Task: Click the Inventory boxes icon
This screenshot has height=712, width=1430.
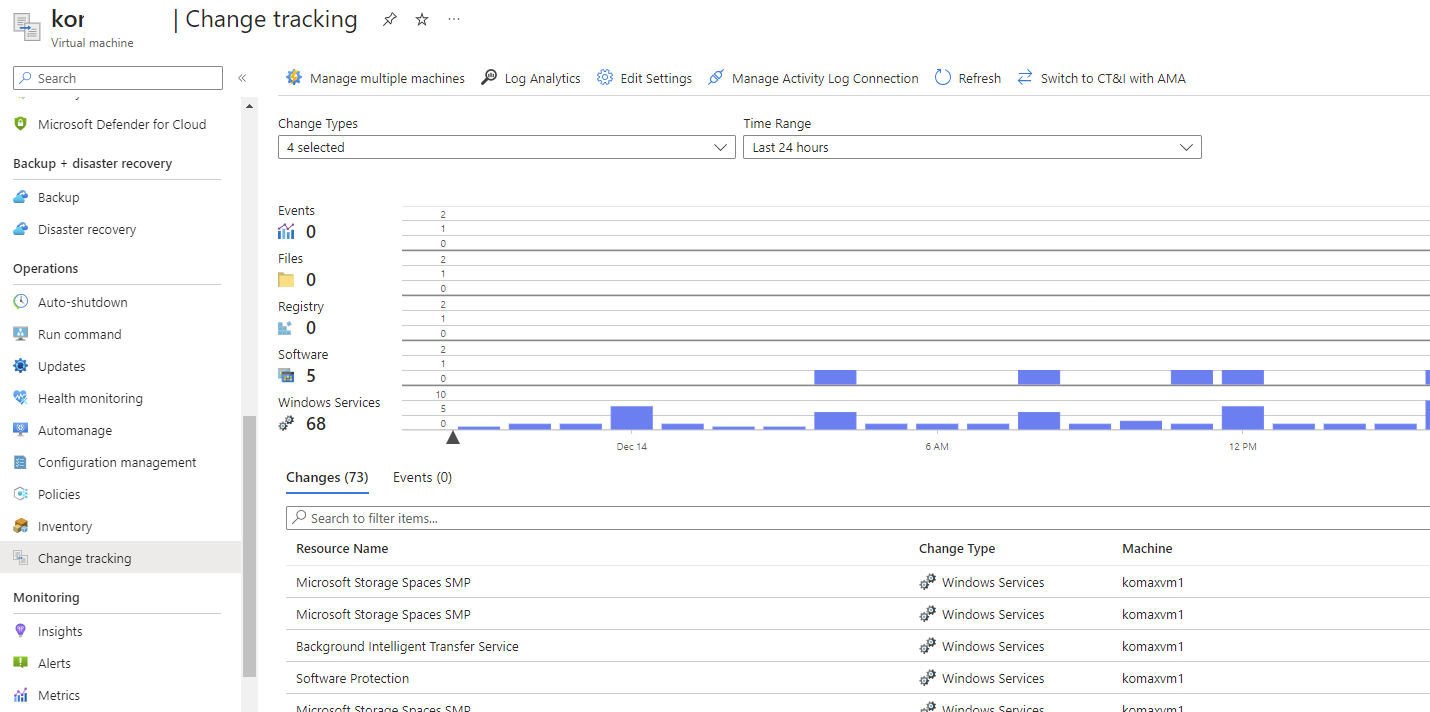Action: 20,526
